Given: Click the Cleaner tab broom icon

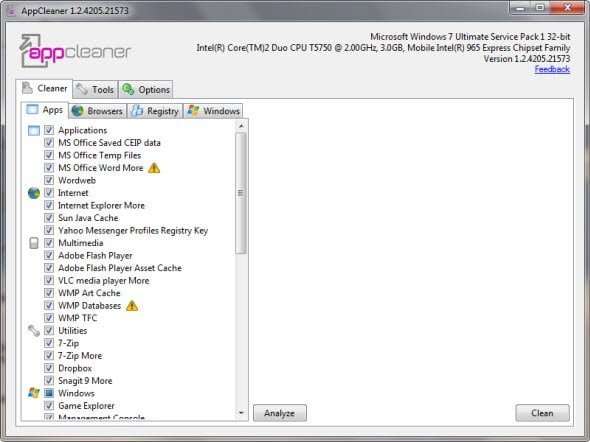Looking at the screenshot, I should (27, 88).
